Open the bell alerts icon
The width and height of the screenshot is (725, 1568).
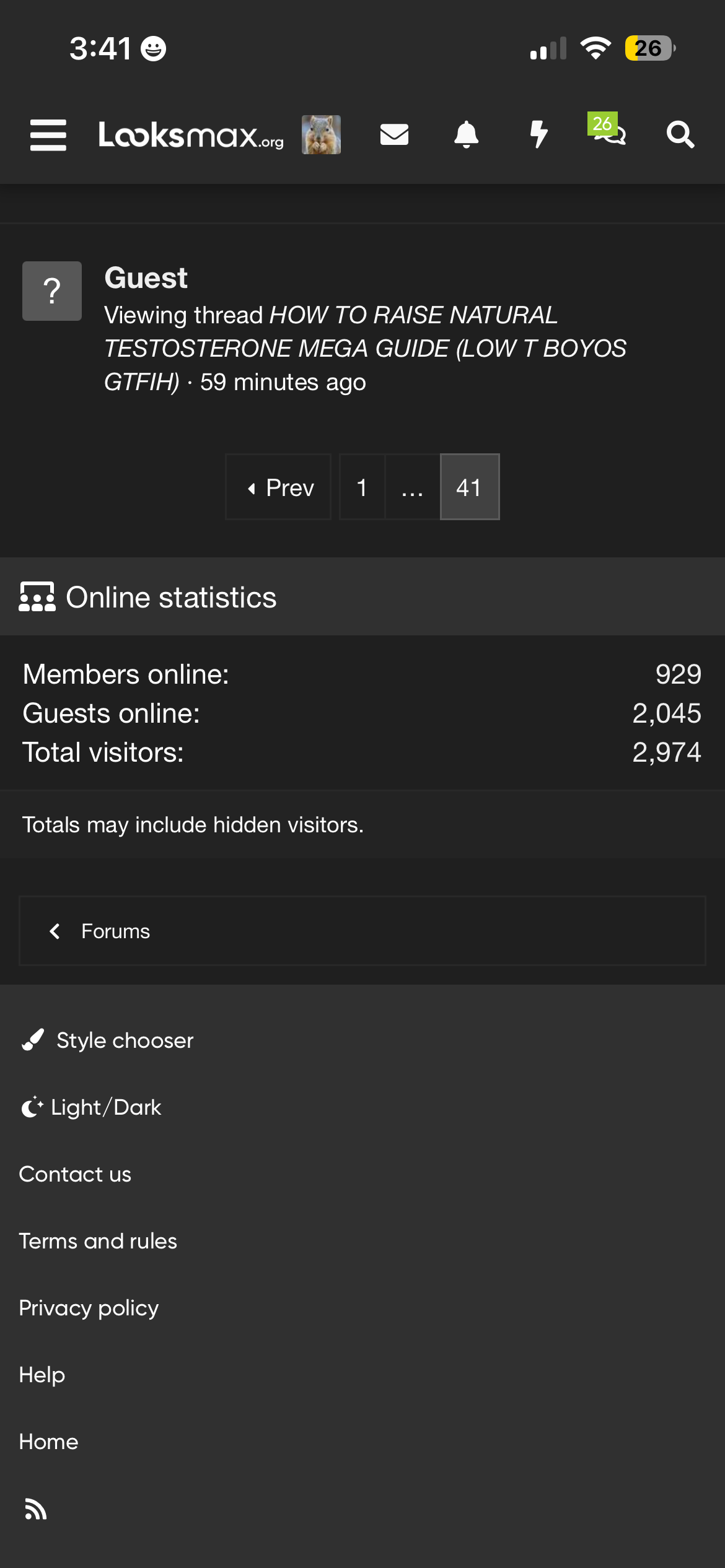click(467, 134)
